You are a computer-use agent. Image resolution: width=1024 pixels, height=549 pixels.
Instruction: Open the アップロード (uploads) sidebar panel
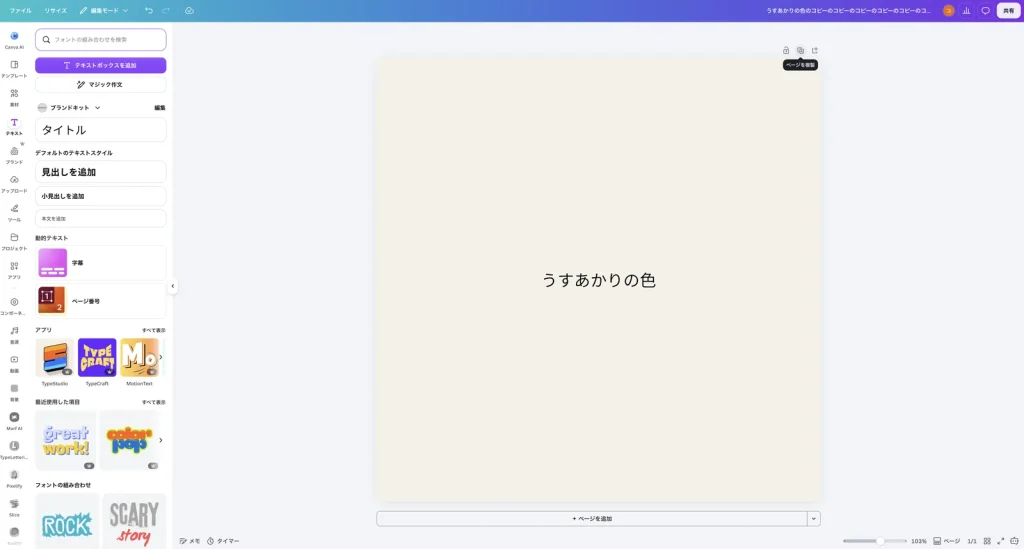click(14, 183)
